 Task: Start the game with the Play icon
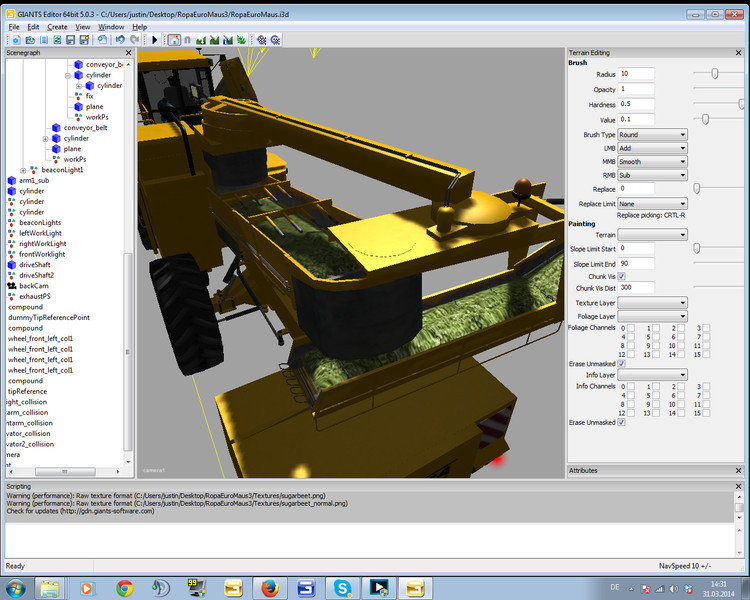tap(154, 40)
